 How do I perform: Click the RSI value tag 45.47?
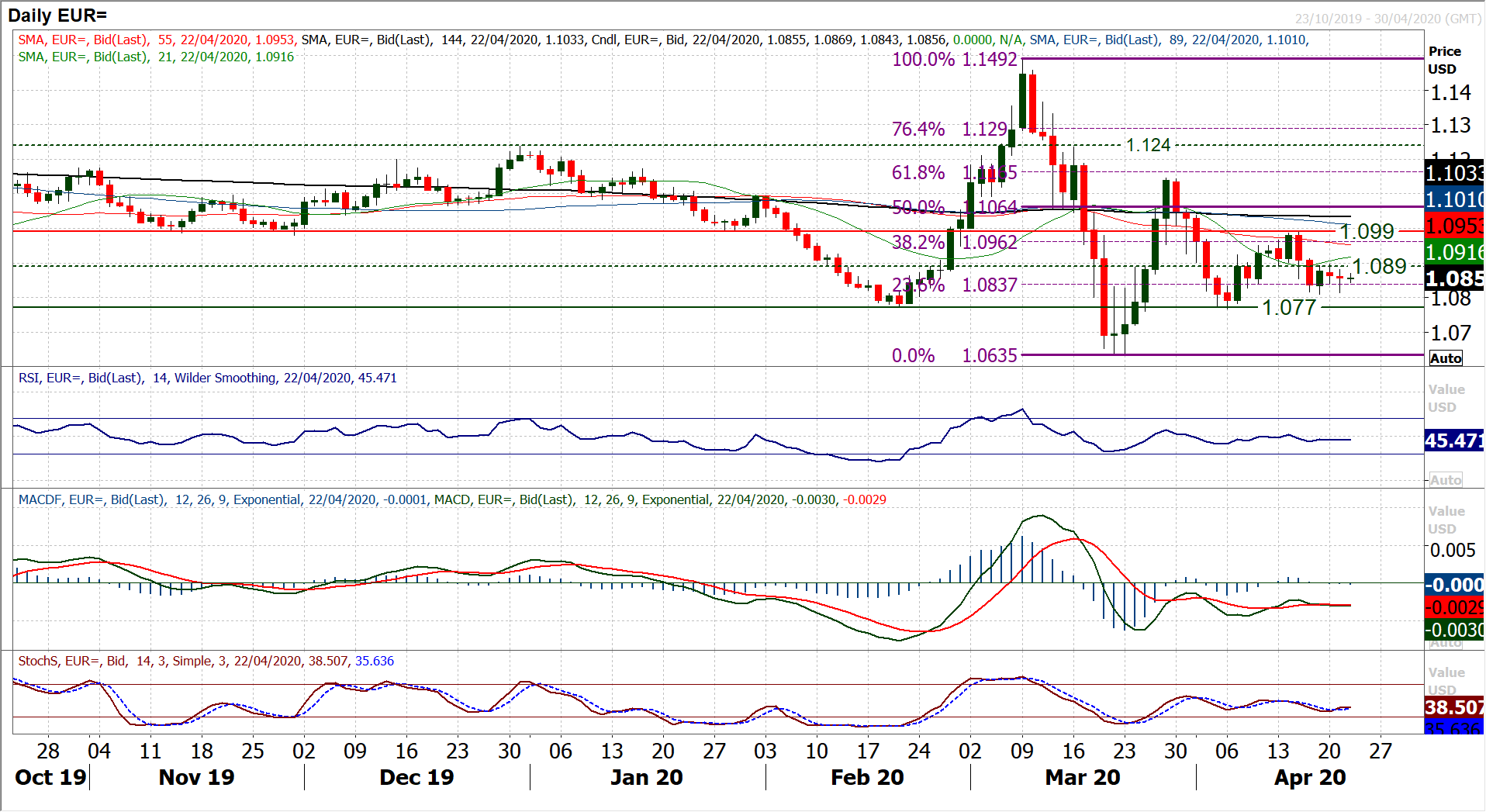[x=1454, y=441]
